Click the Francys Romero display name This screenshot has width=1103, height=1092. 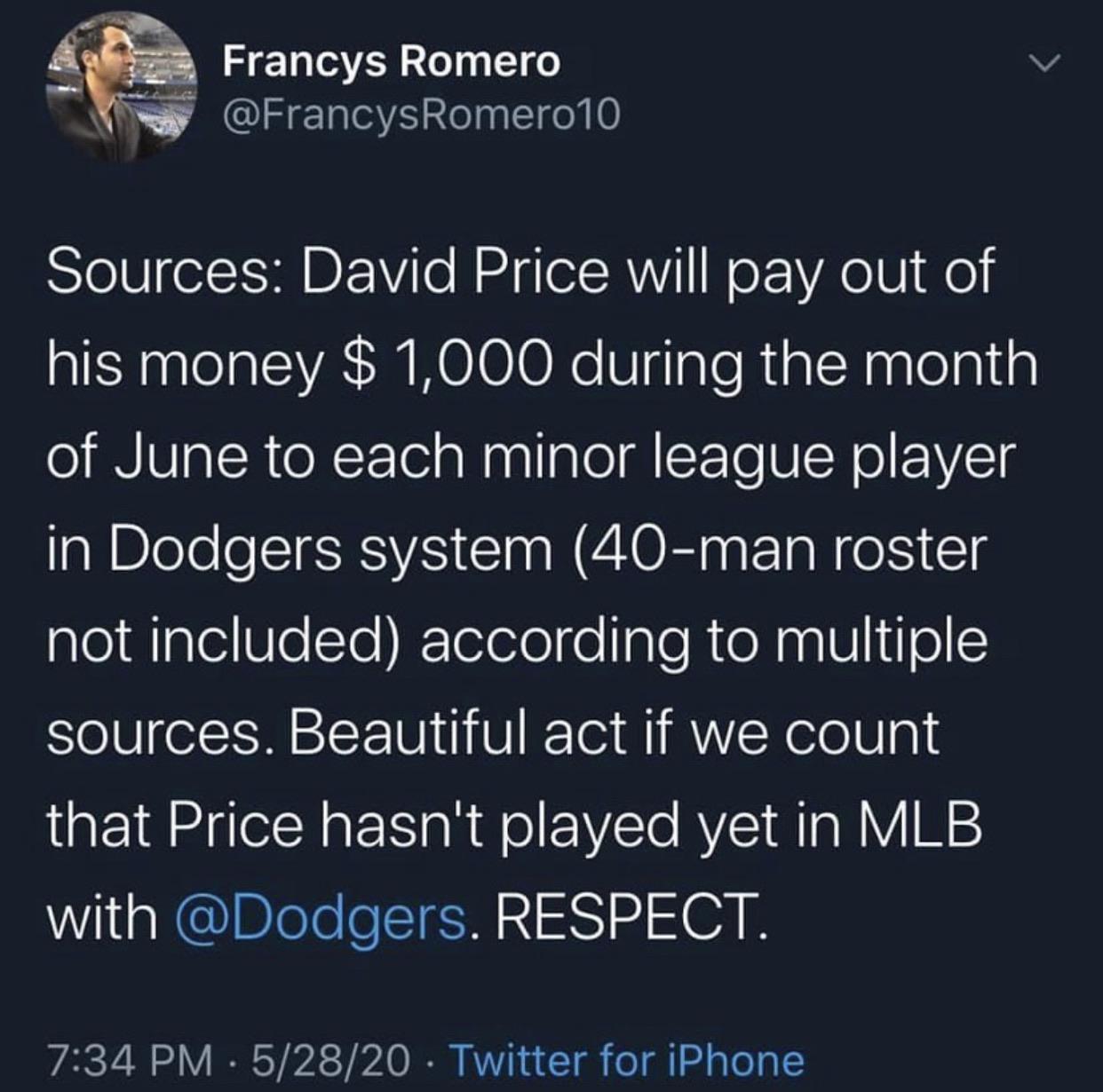coord(391,61)
